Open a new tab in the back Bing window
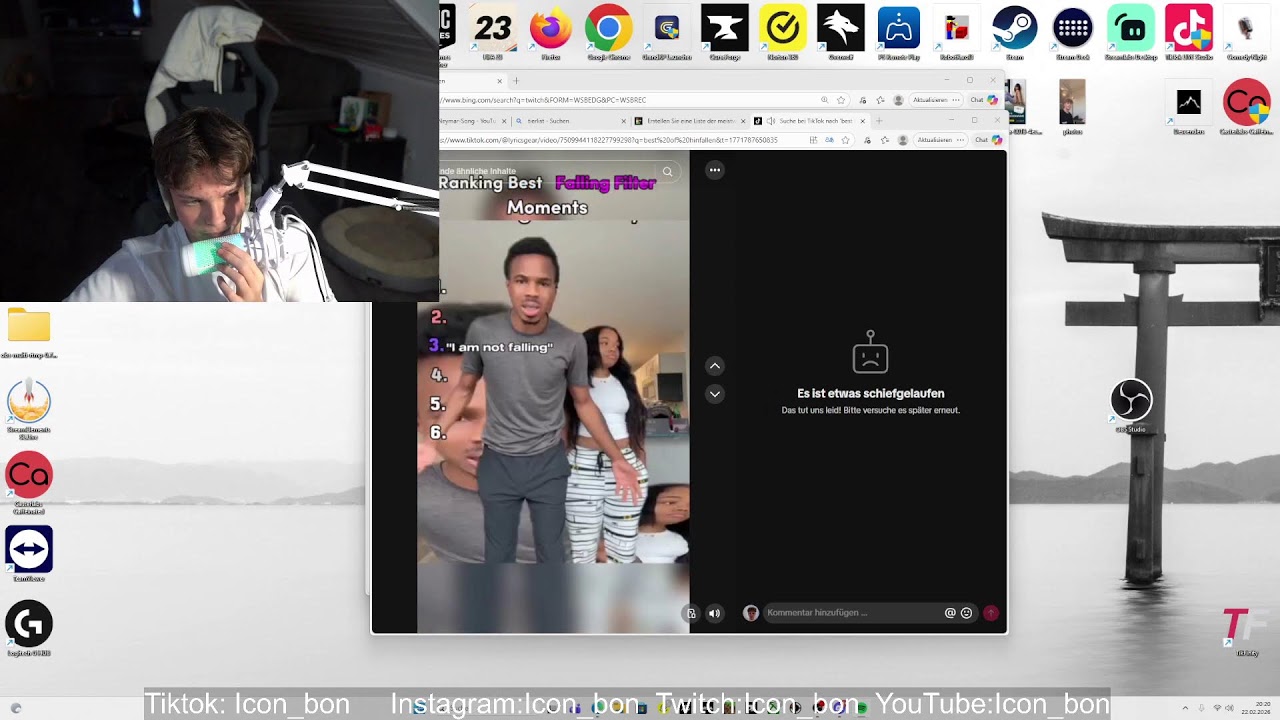The height and width of the screenshot is (720, 1280). [x=516, y=81]
